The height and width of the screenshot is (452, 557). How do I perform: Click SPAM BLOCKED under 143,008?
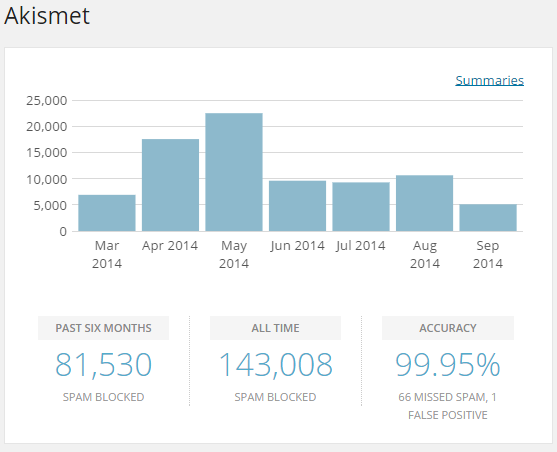(x=275, y=397)
